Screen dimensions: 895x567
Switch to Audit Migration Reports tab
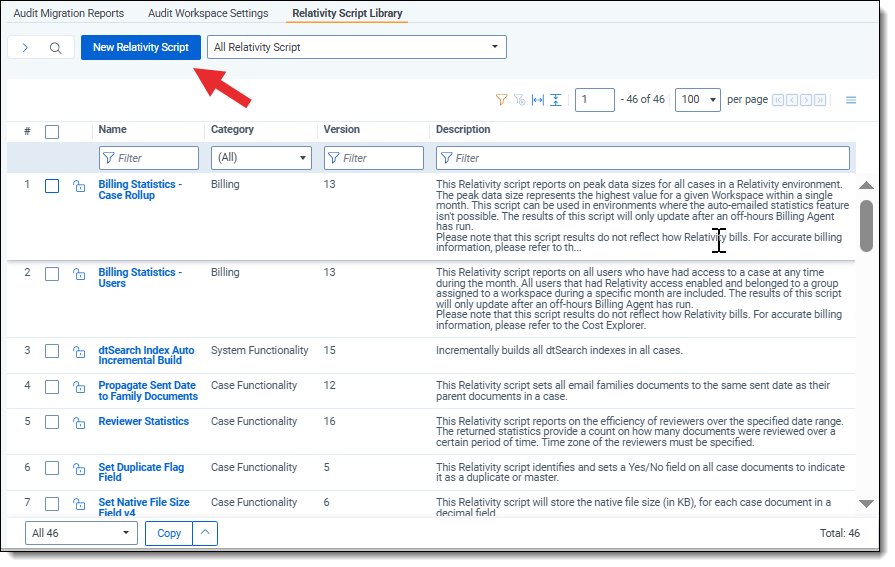click(x=69, y=13)
